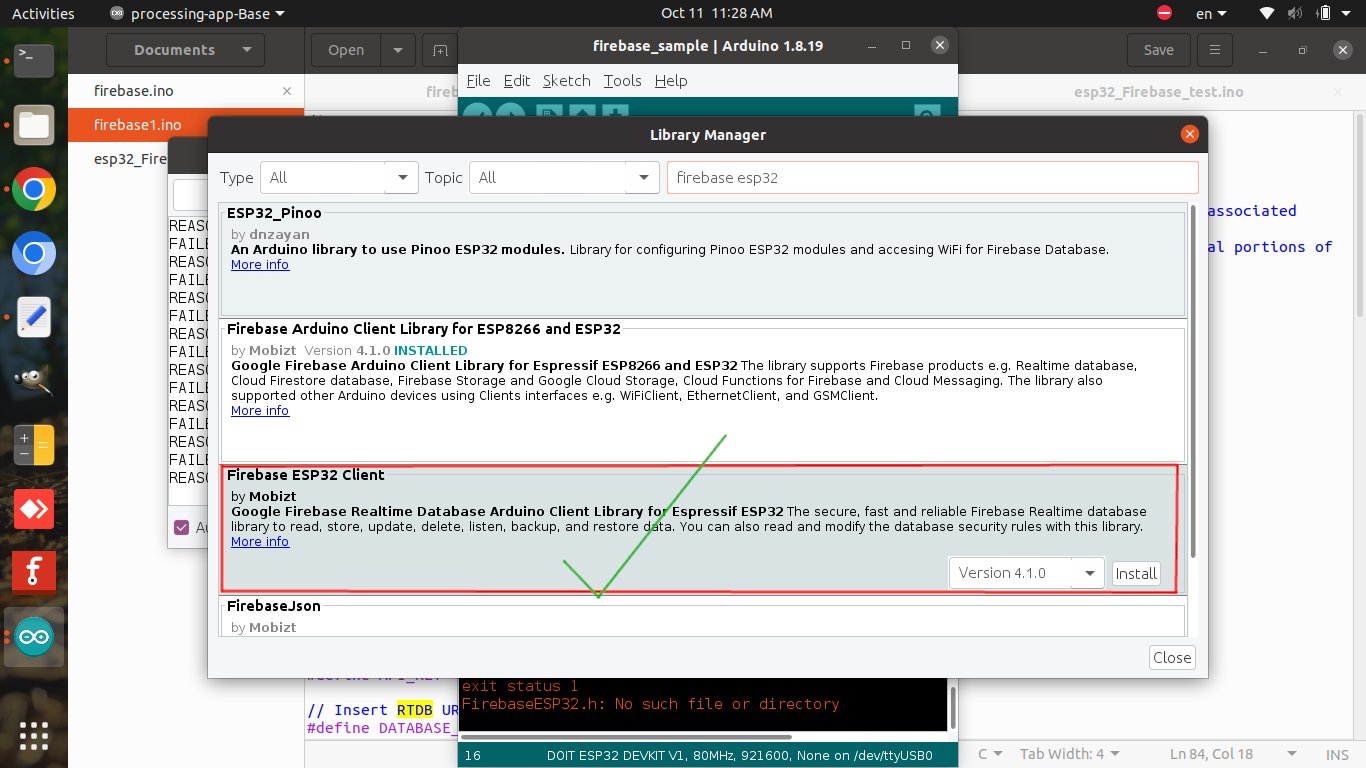1366x768 pixels.
Task: Open the Arduino Sketch menu
Action: (x=566, y=81)
